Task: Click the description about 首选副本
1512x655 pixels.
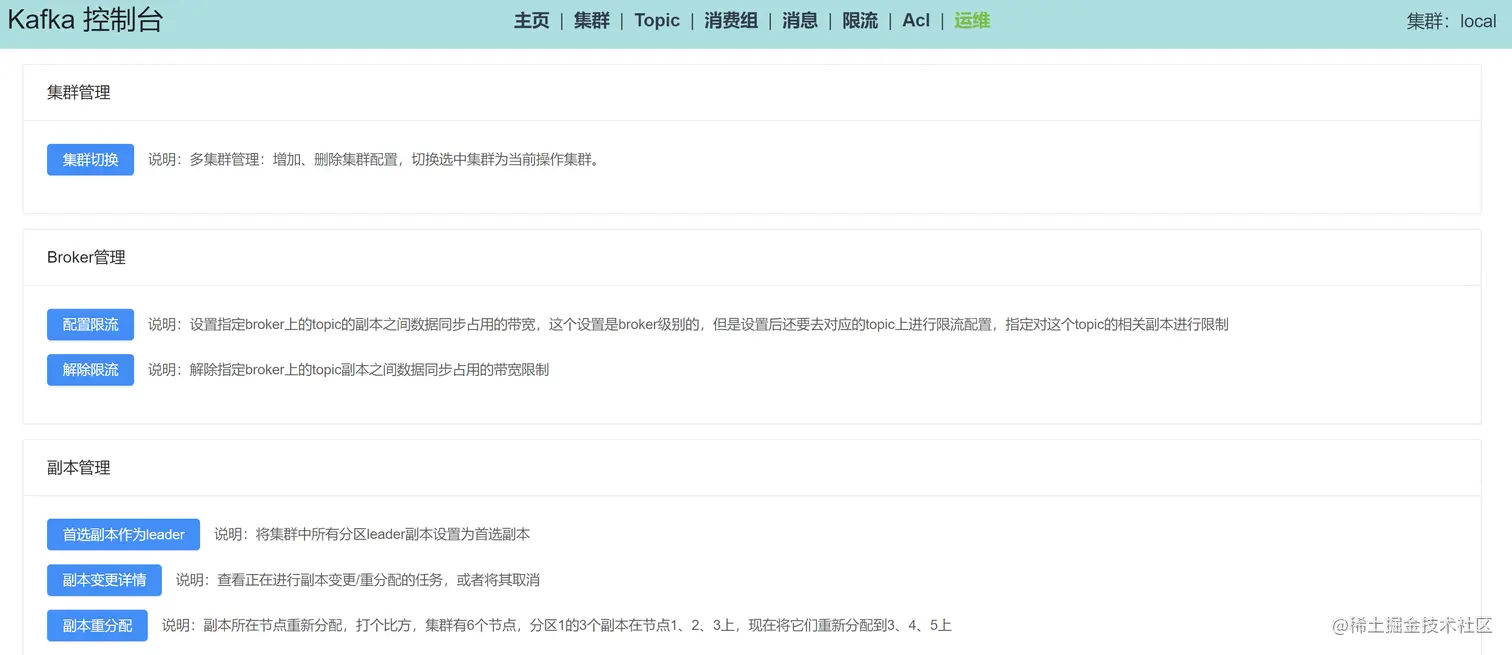Action: [372, 534]
